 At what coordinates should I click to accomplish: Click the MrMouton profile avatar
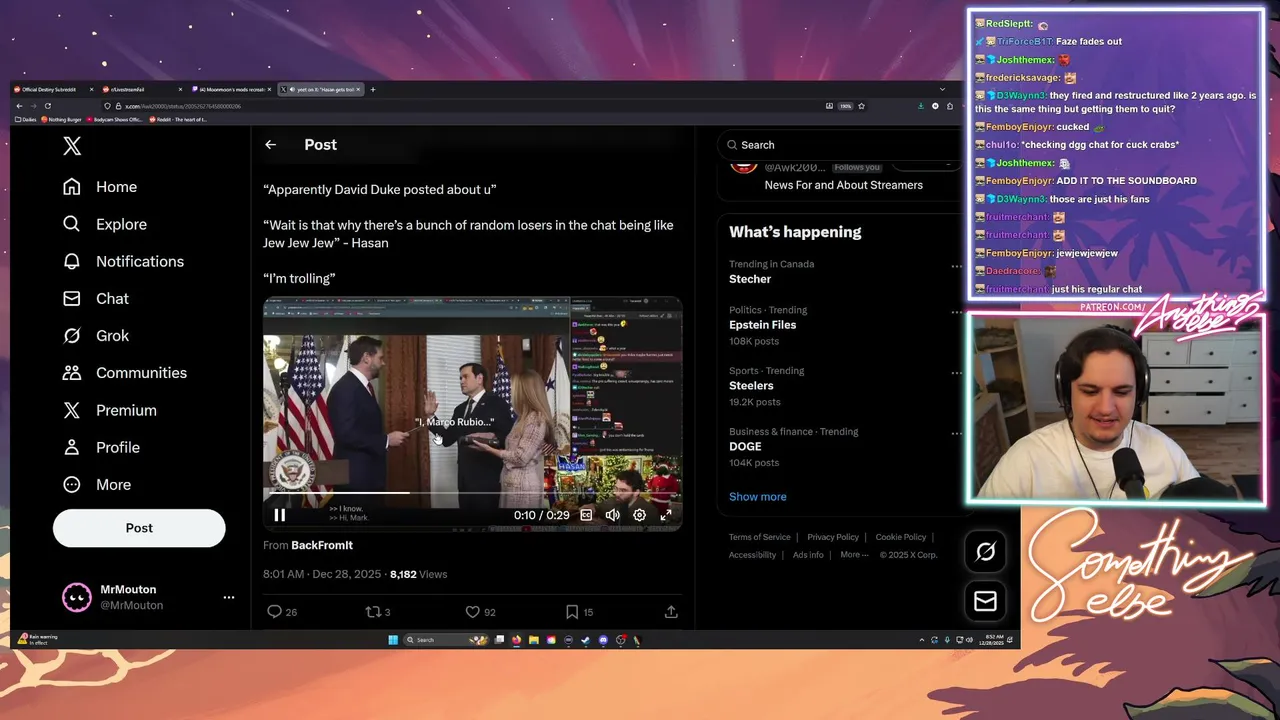(77, 597)
